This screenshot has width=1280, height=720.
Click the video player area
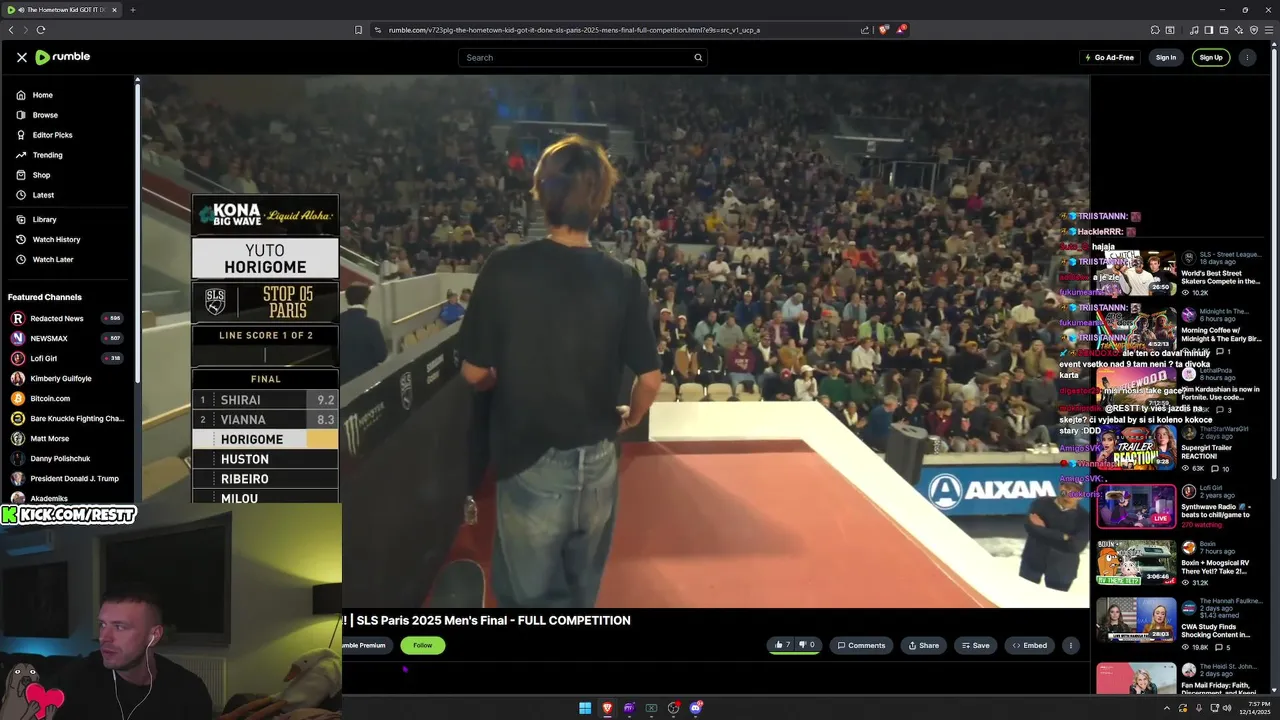tap(615, 340)
